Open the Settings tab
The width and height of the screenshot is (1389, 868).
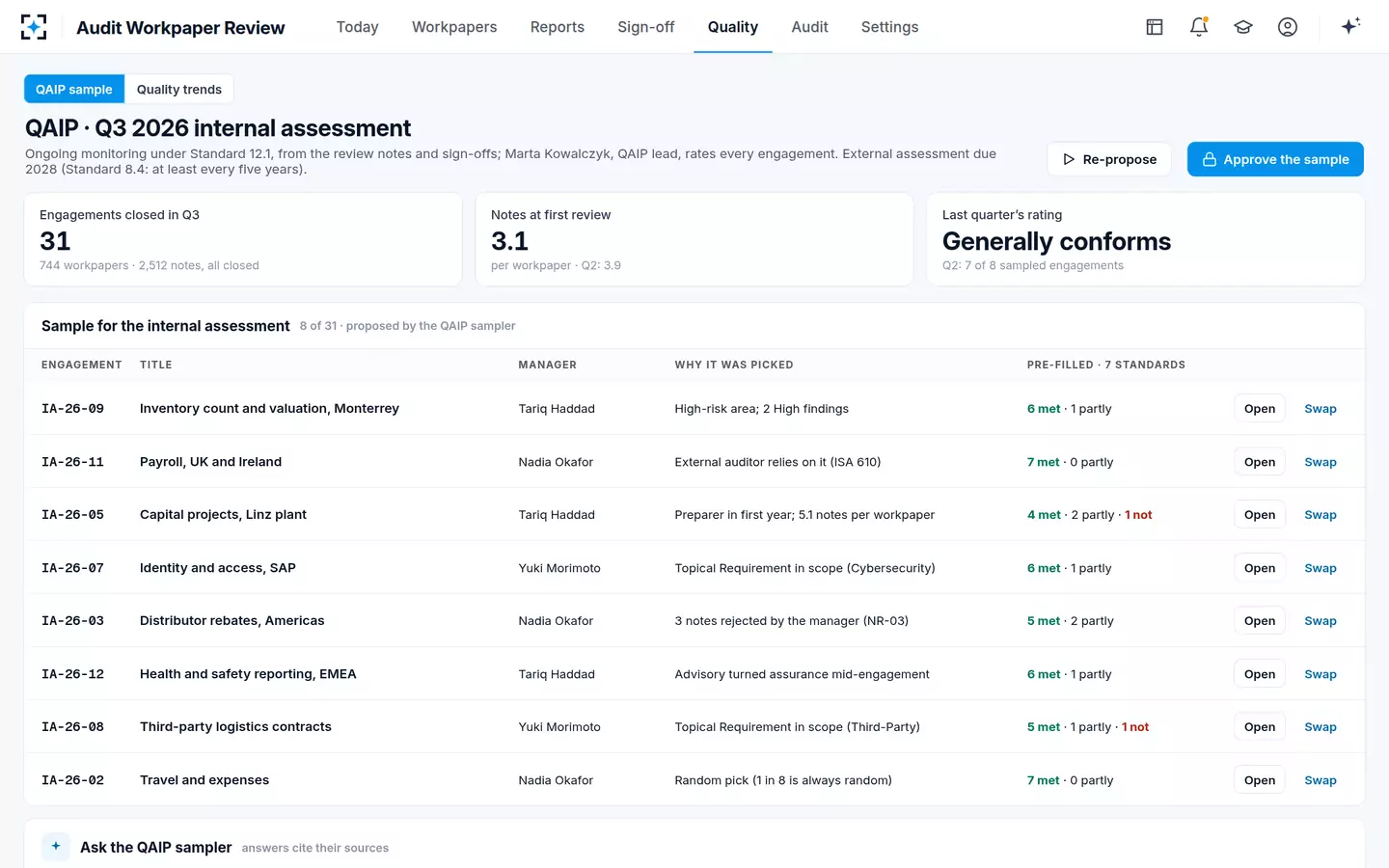point(889,27)
